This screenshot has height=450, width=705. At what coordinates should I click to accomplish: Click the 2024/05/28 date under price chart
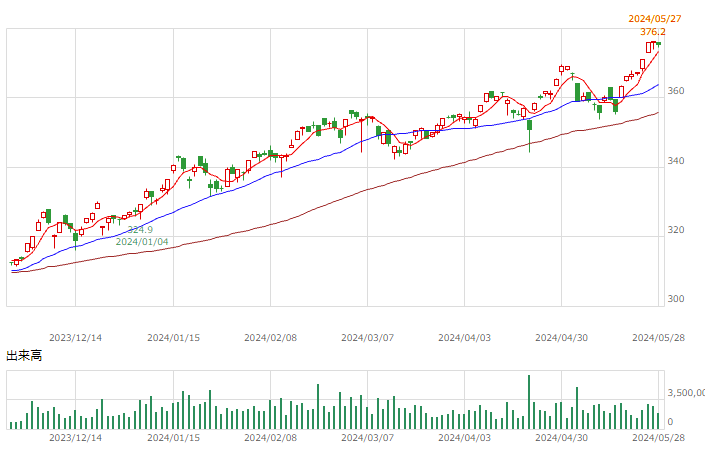(659, 338)
